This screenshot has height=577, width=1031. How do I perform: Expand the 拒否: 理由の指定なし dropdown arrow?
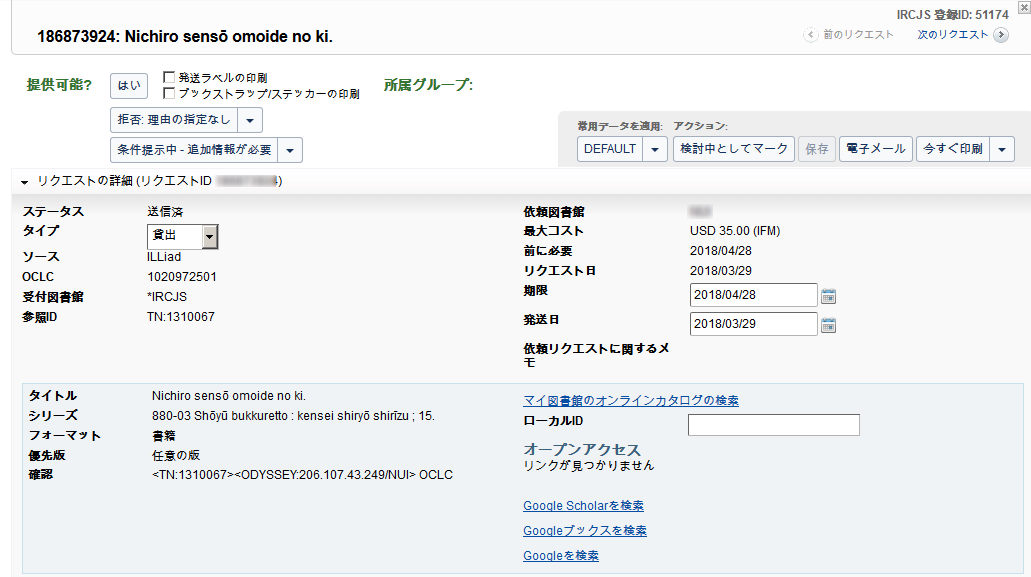tap(250, 121)
